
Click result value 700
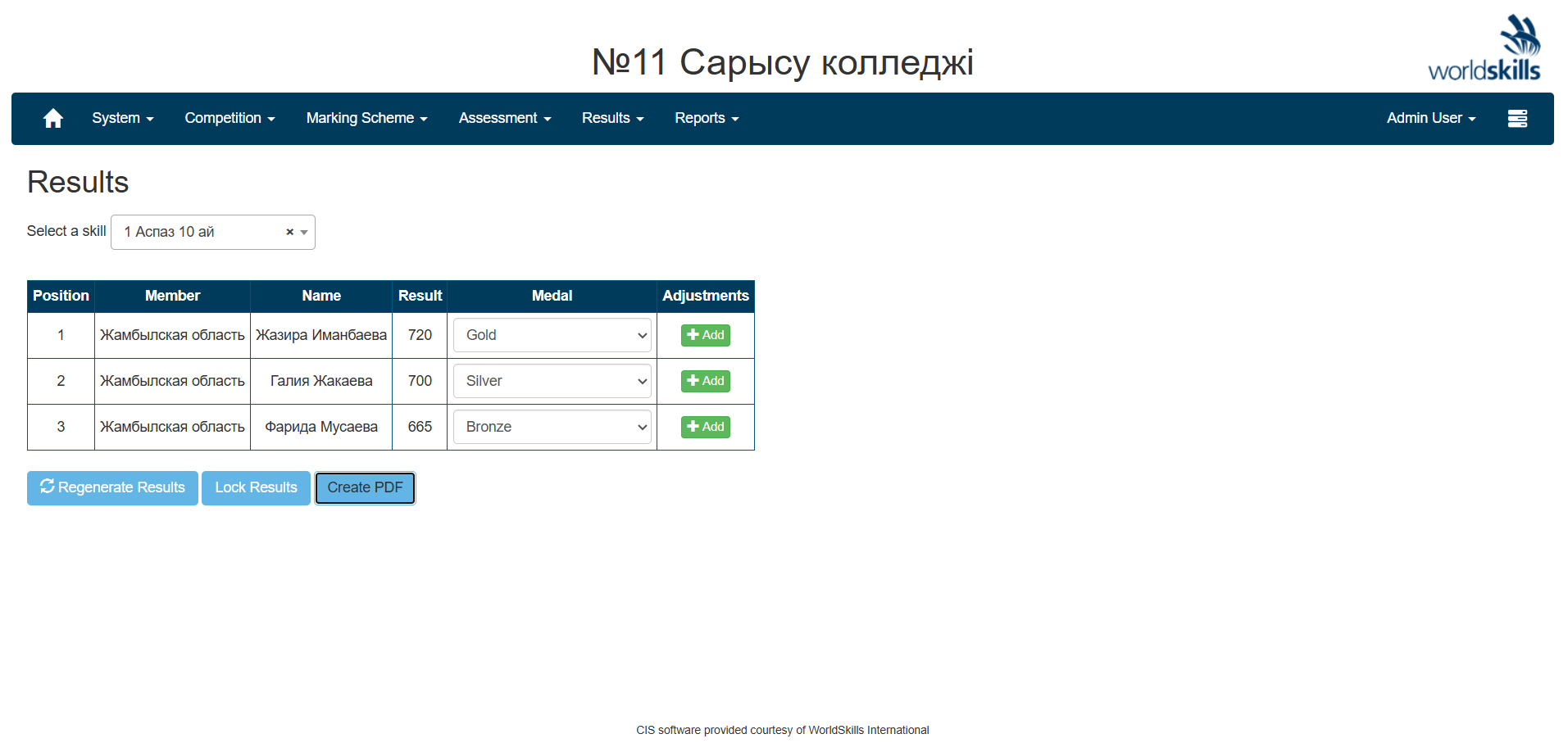[420, 381]
